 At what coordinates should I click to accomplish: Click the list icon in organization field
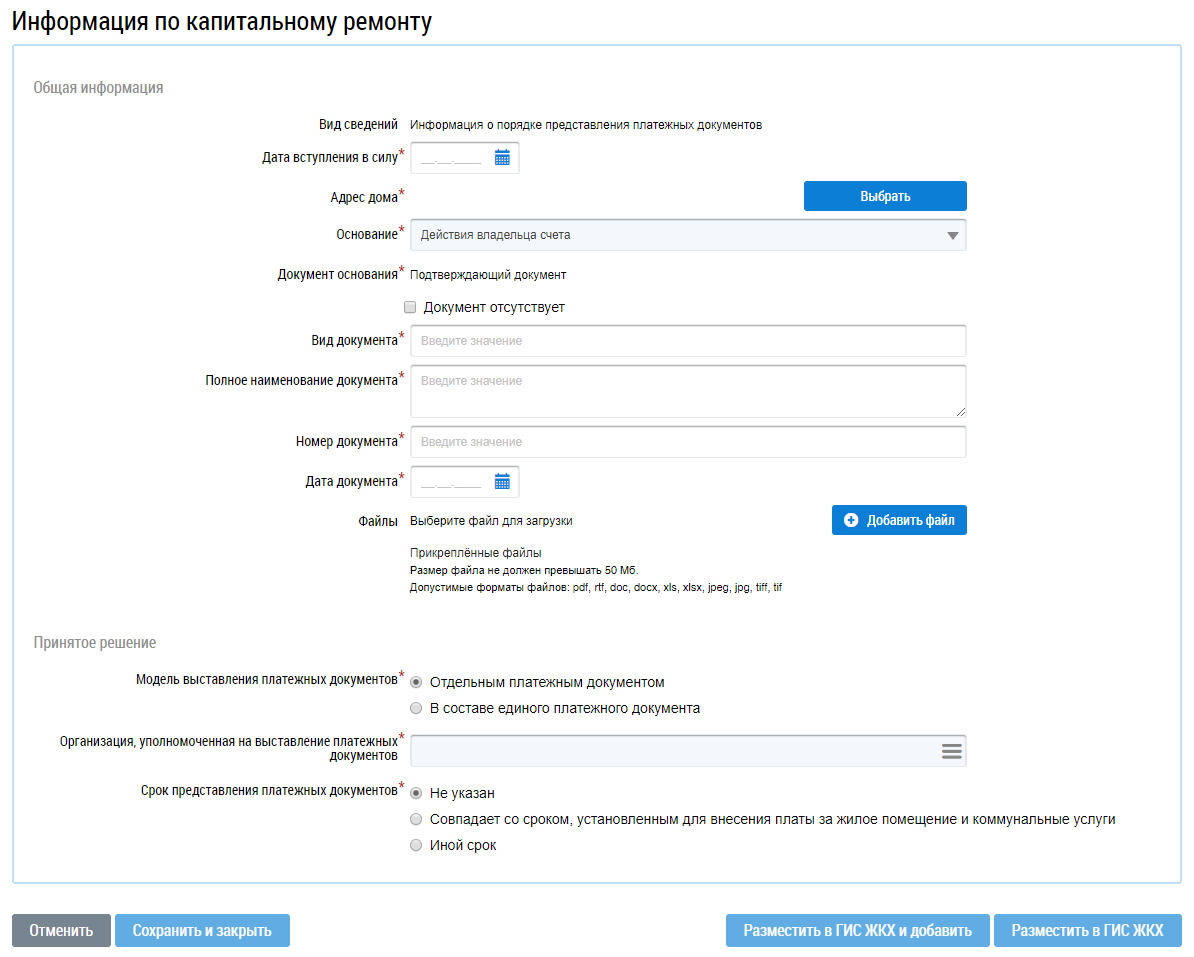tap(951, 751)
